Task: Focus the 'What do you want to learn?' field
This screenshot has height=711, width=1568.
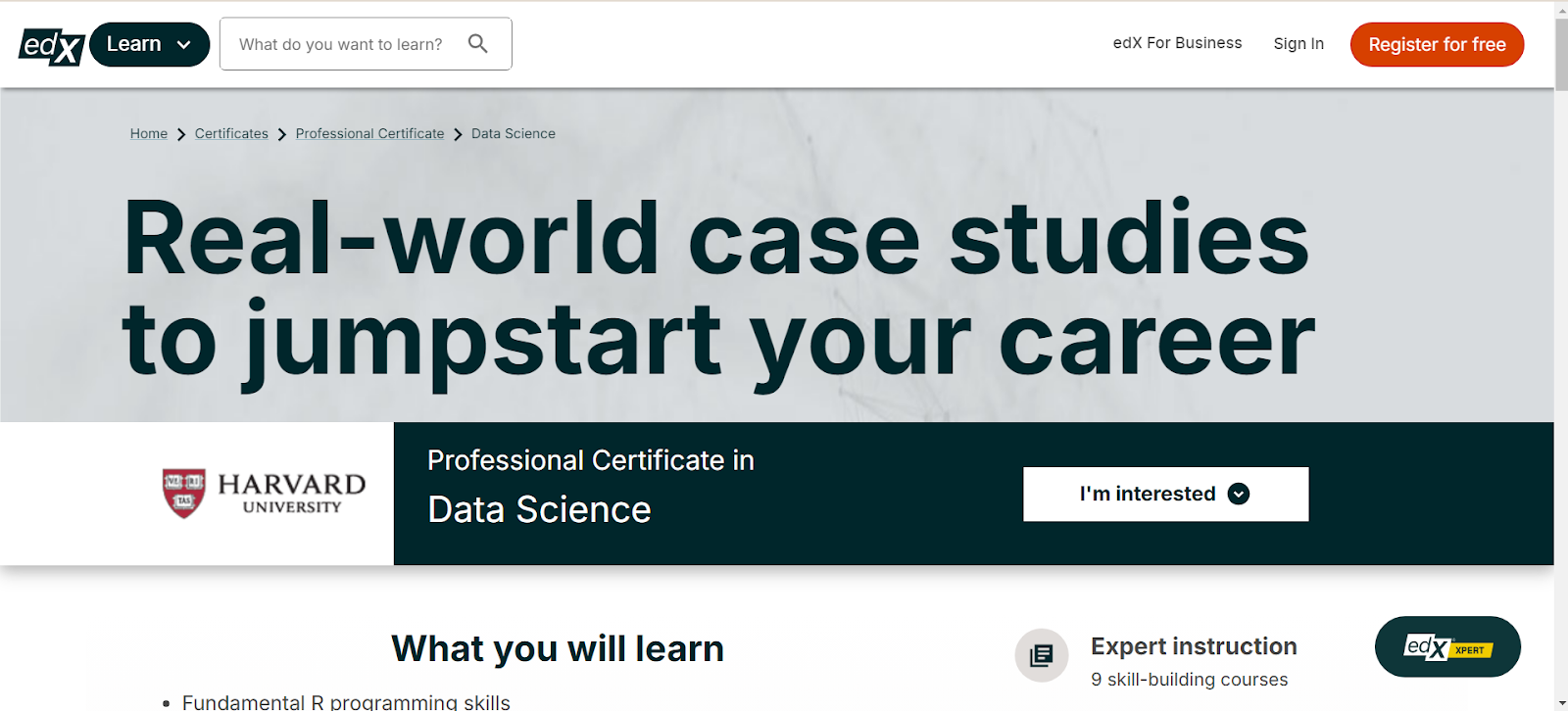Action: click(x=366, y=44)
